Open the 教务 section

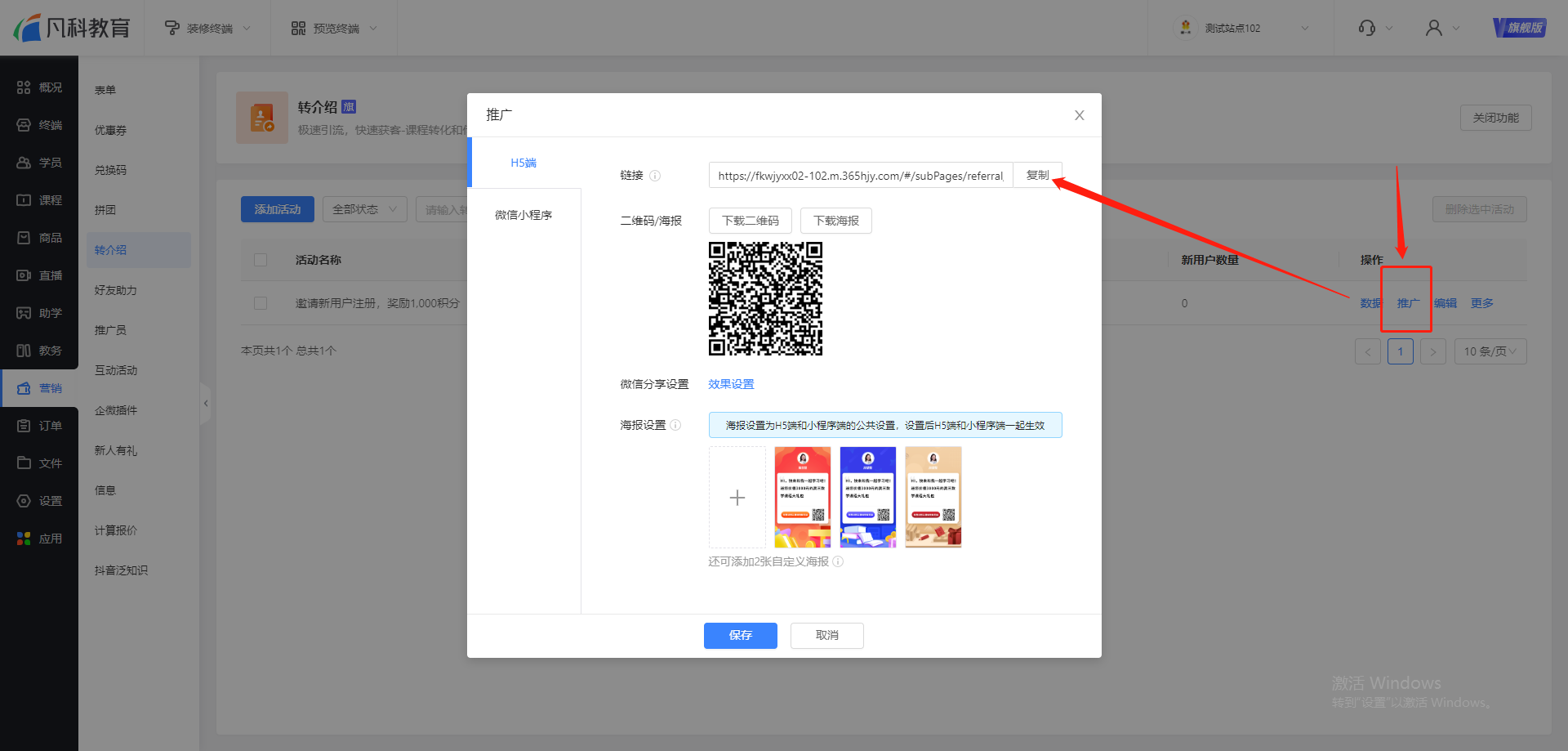point(39,351)
